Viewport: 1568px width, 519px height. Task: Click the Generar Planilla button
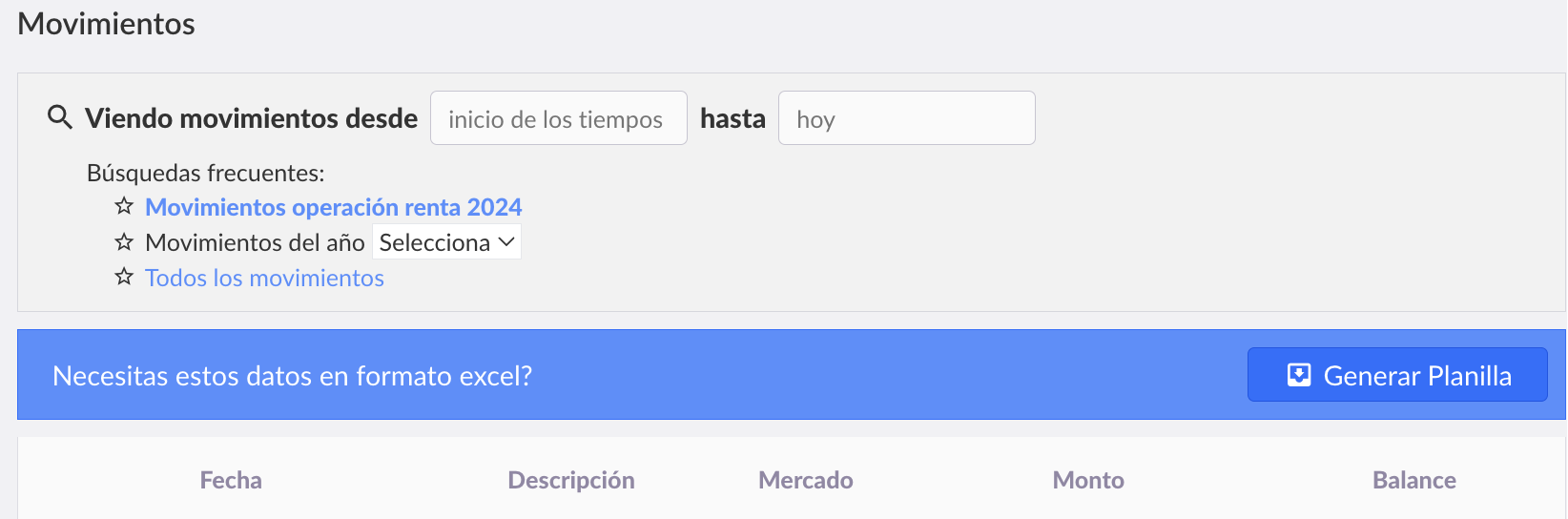[1397, 375]
